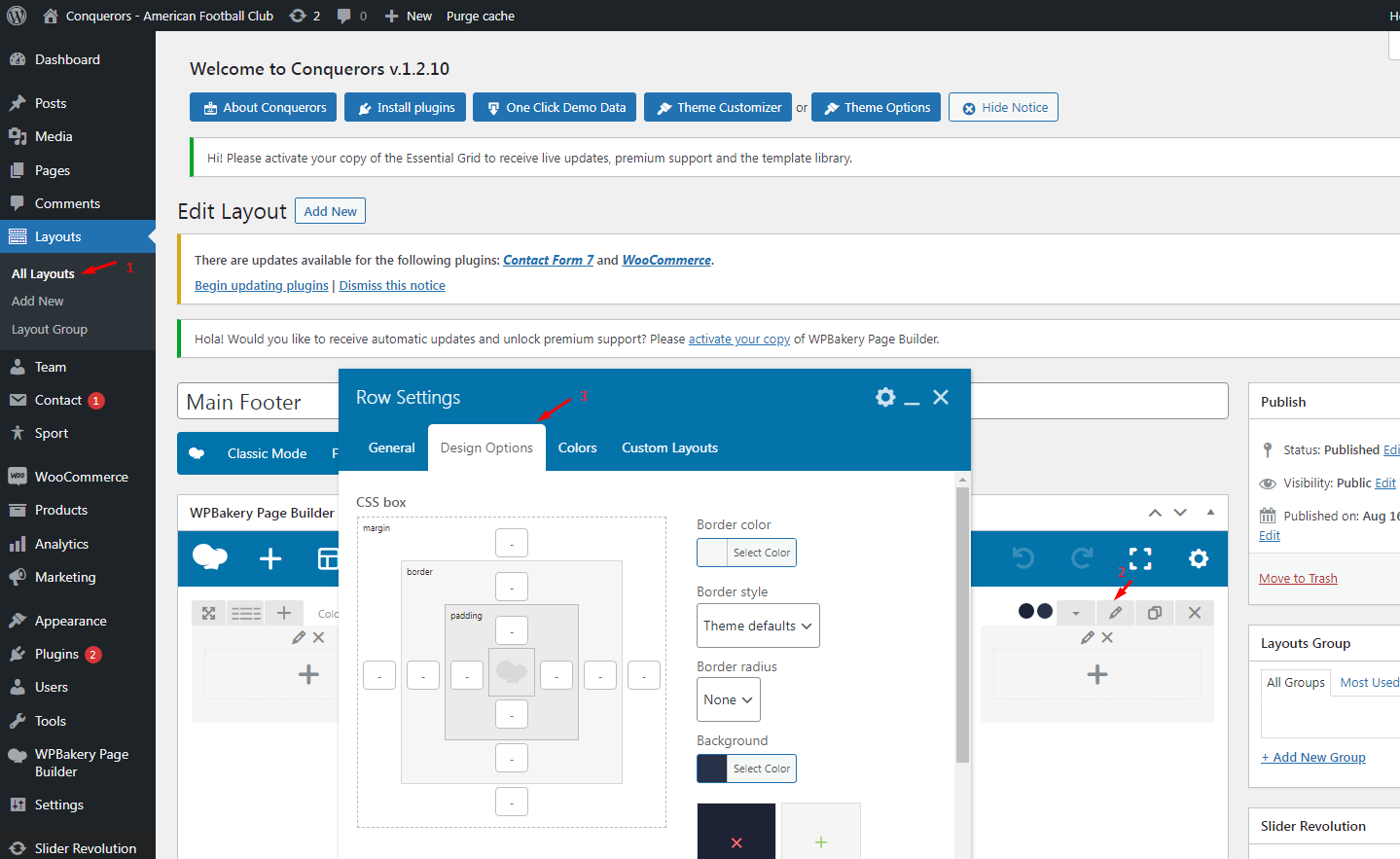Open updates icon showing 2 in admin bar
1400x859 pixels.
(305, 16)
